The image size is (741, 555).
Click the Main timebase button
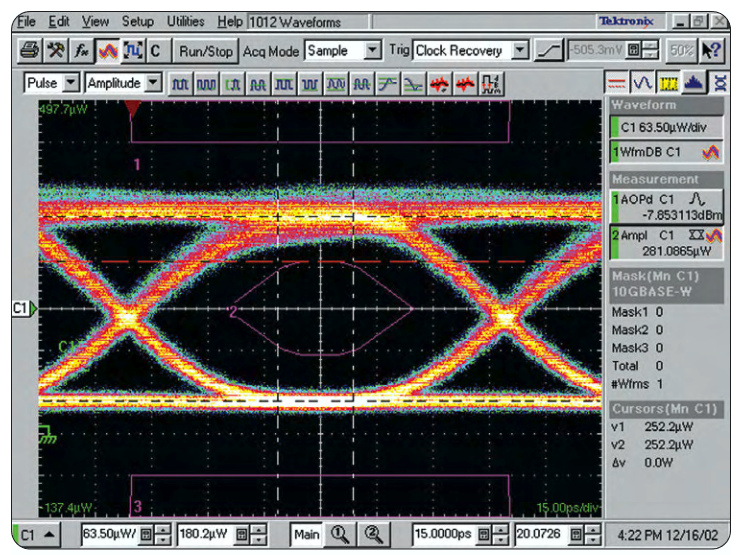tap(307, 534)
